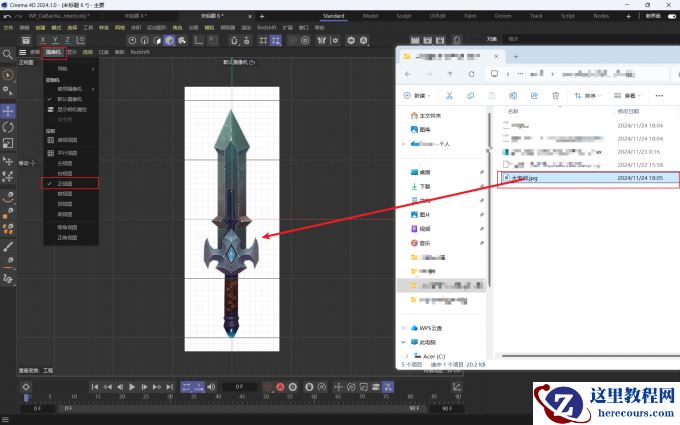Click the undo arrow icon
The image size is (680, 425).
click(7, 16)
